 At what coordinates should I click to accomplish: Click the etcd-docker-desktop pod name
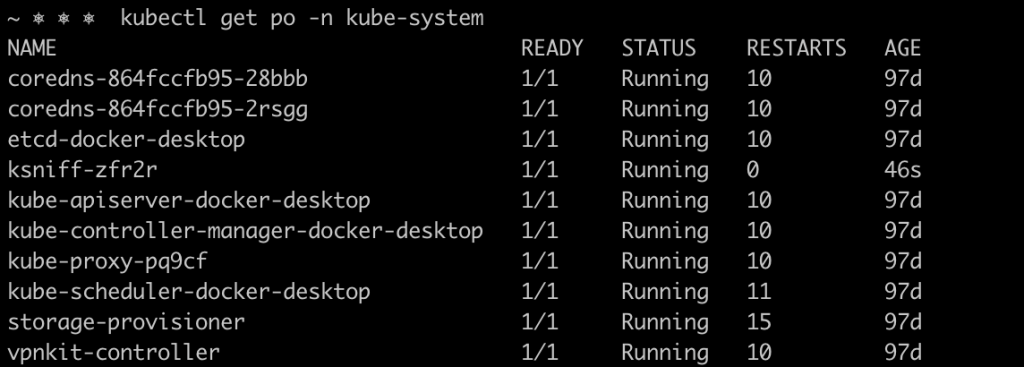126,140
